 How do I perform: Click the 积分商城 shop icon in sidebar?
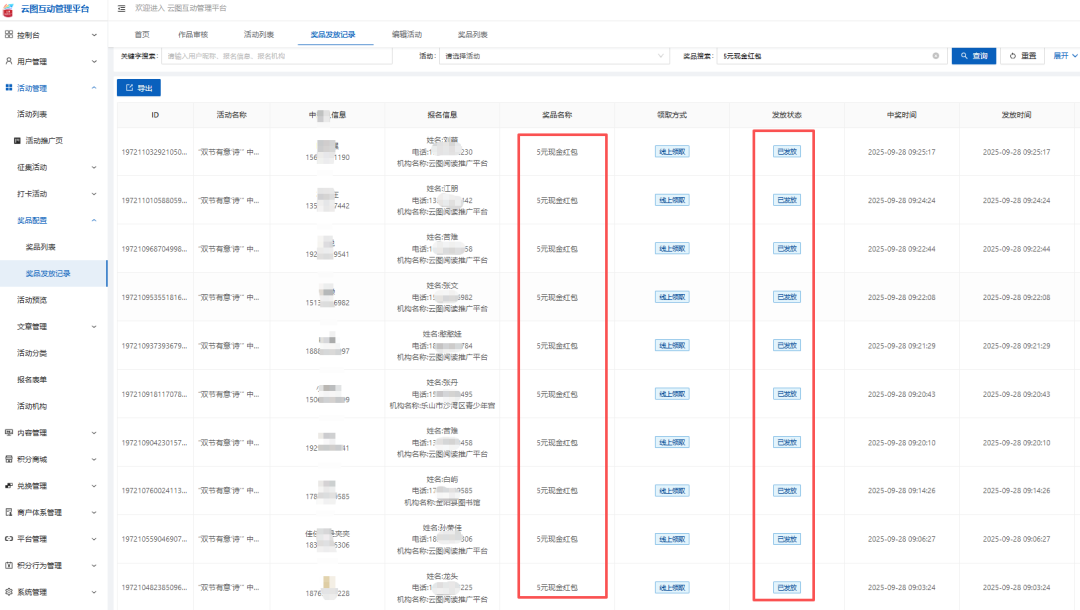(x=9, y=459)
